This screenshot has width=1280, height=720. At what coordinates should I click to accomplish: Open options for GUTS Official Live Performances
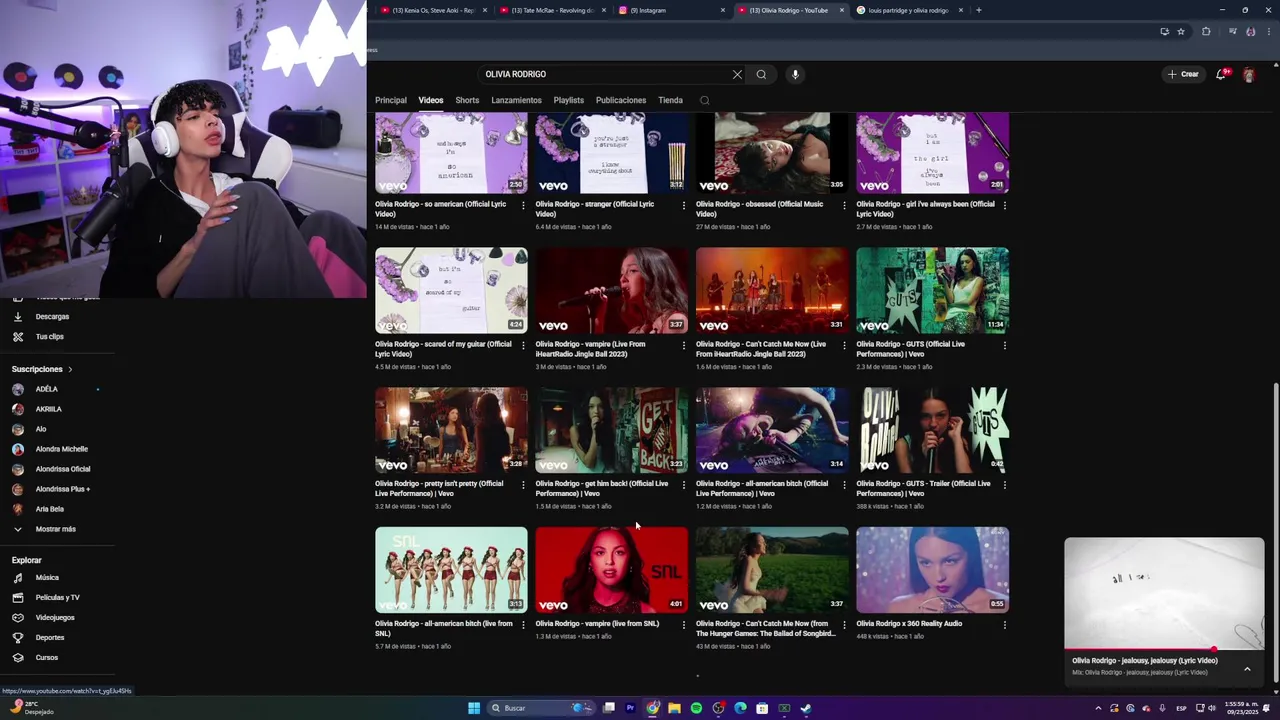[1004, 345]
